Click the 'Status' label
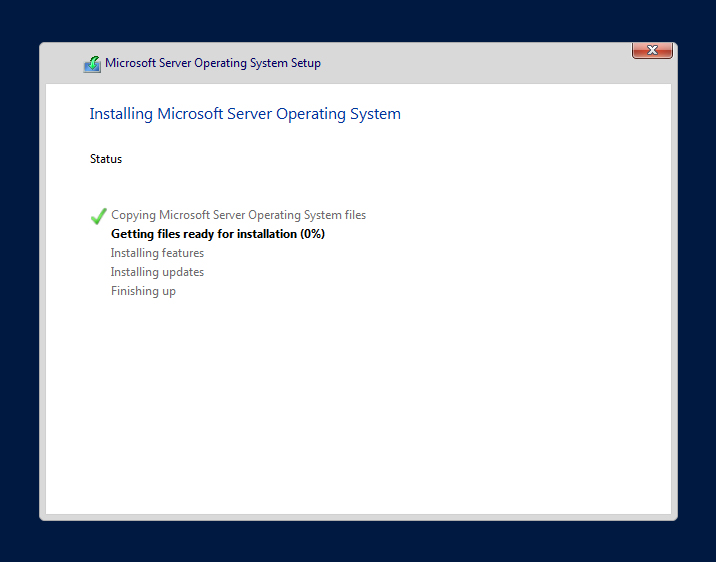The width and height of the screenshot is (716, 562). [x=106, y=159]
